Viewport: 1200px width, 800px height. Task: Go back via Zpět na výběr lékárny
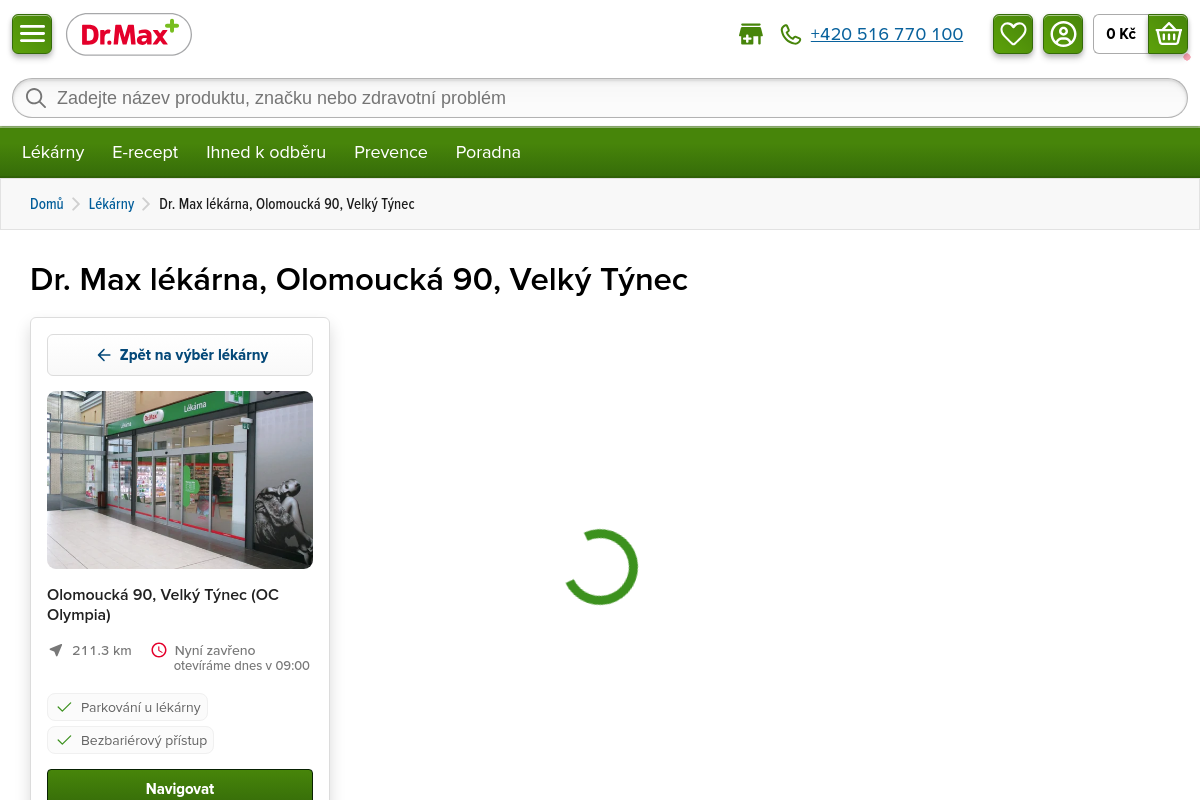[180, 355]
